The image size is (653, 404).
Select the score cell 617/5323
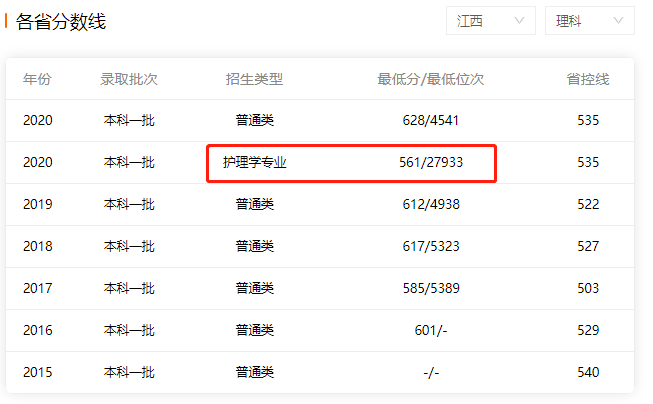(x=431, y=246)
